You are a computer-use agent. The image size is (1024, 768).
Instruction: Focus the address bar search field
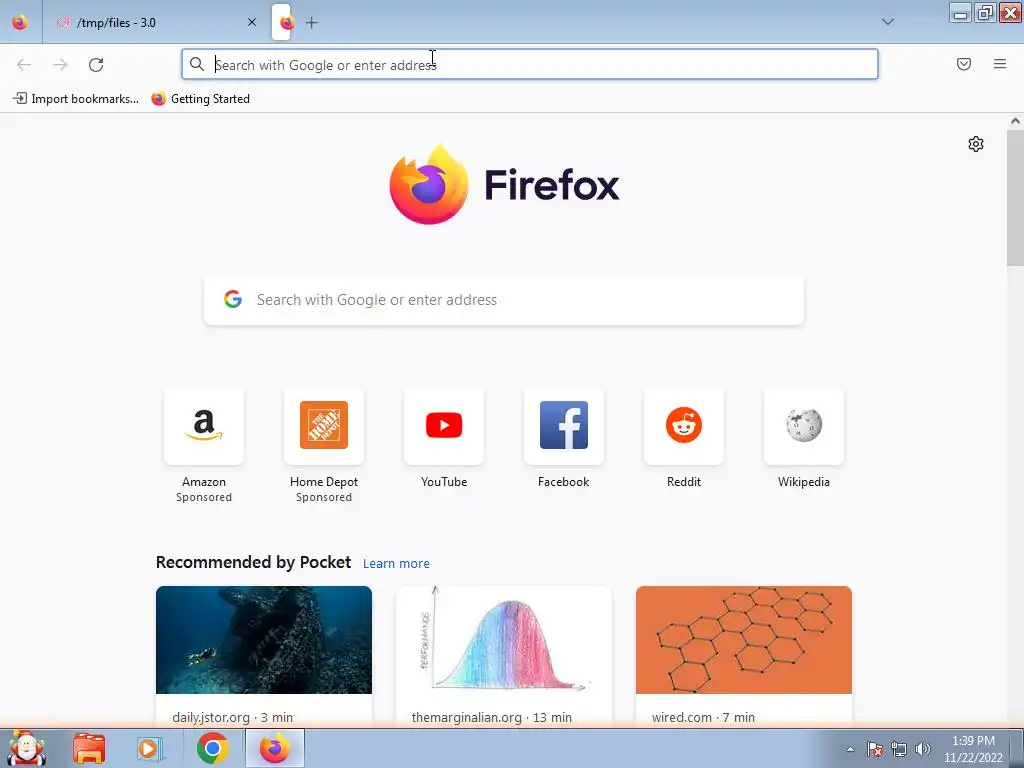pos(530,65)
